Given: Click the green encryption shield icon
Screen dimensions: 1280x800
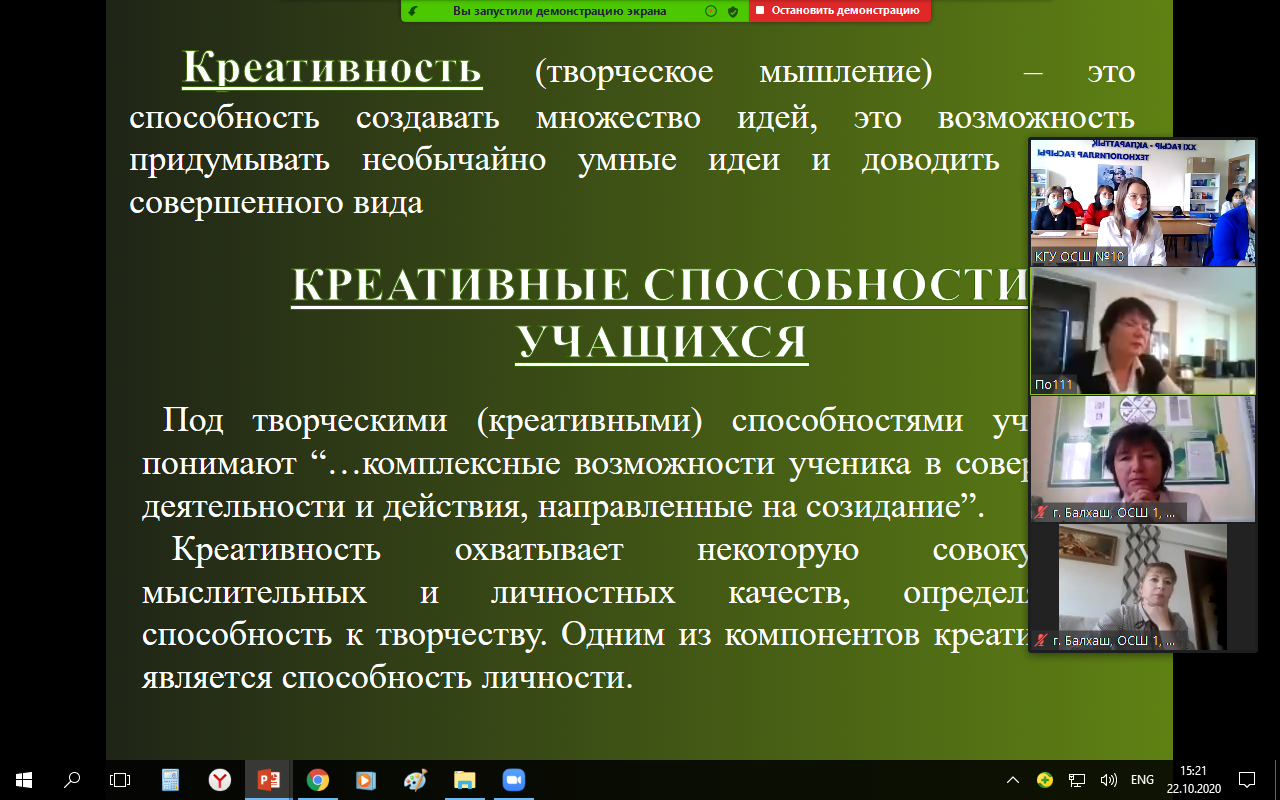Looking at the screenshot, I should pyautogui.click(x=733, y=11).
